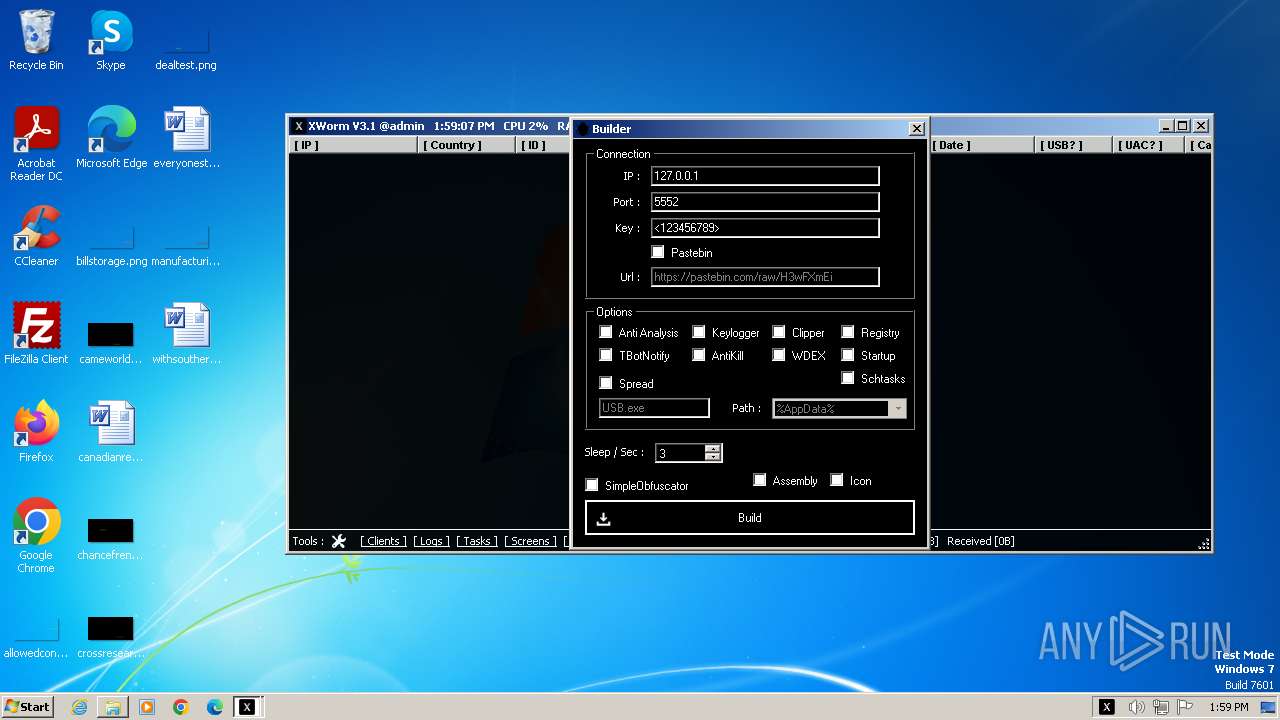Click the Country column header
The height and width of the screenshot is (720, 1280).
[468, 145]
